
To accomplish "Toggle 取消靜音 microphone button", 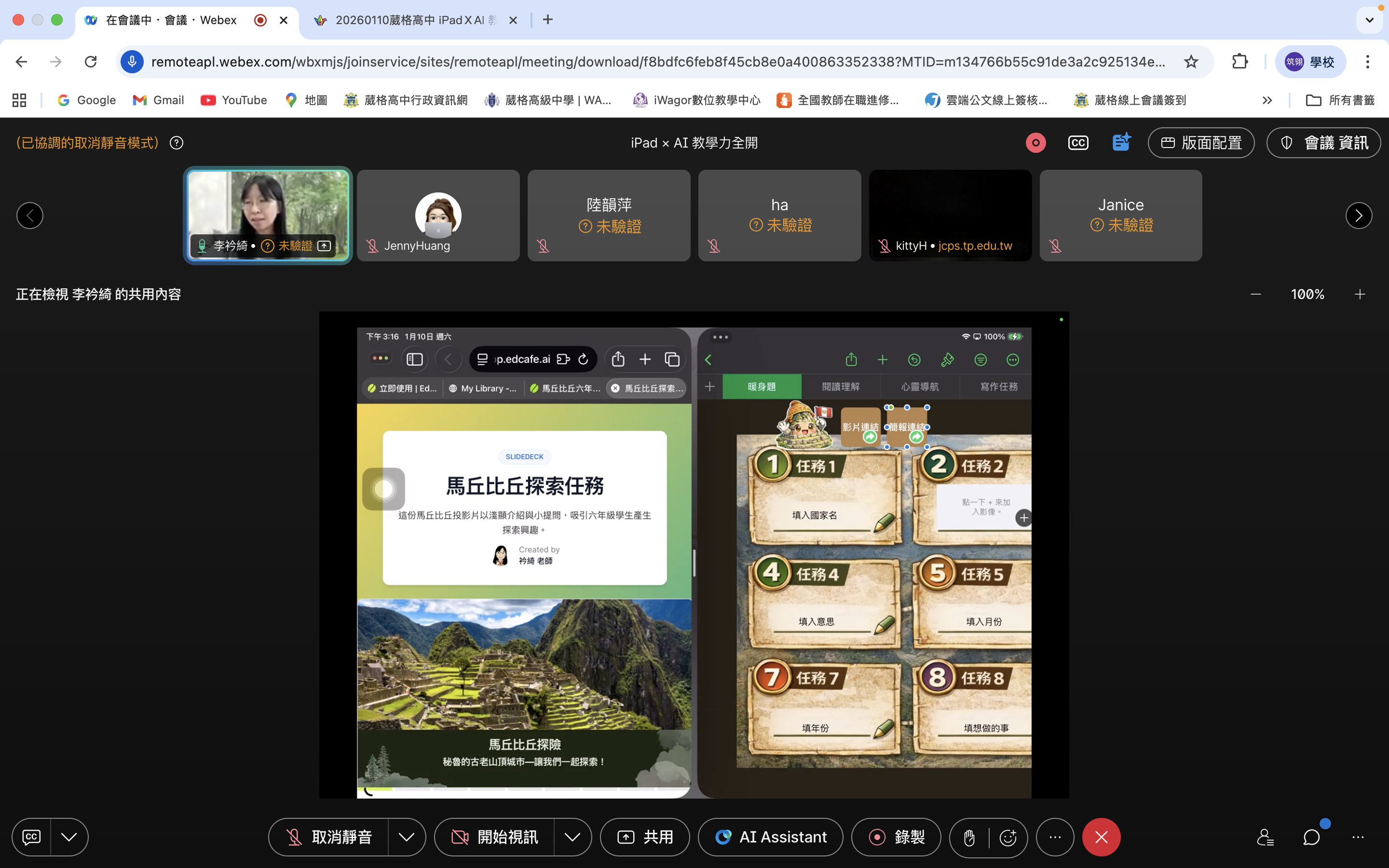I will 329,837.
